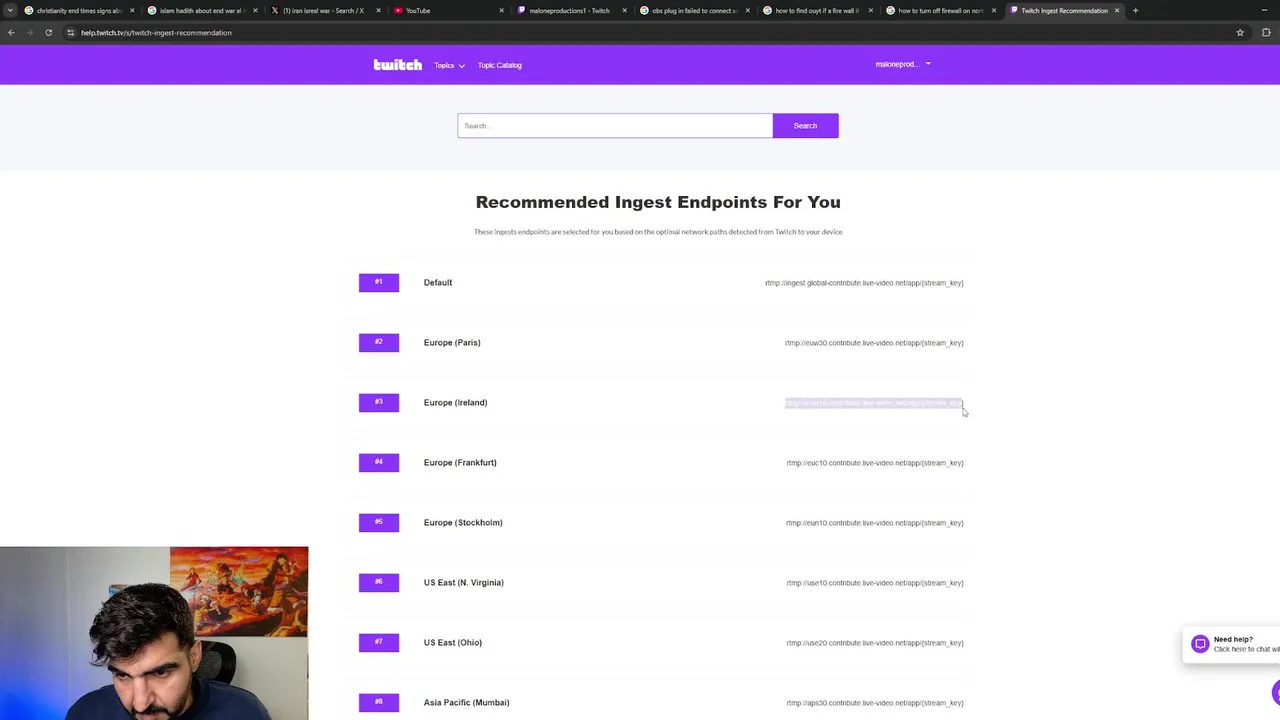Click the #6 rank badge
This screenshot has width=1280, height=720.
coord(379,582)
